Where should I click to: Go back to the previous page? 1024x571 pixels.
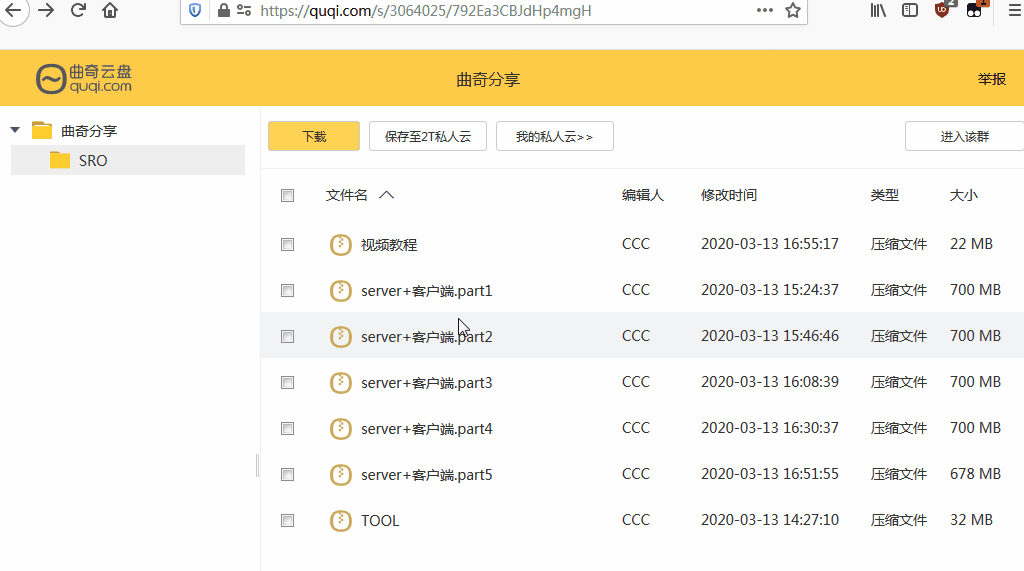click(x=12, y=10)
